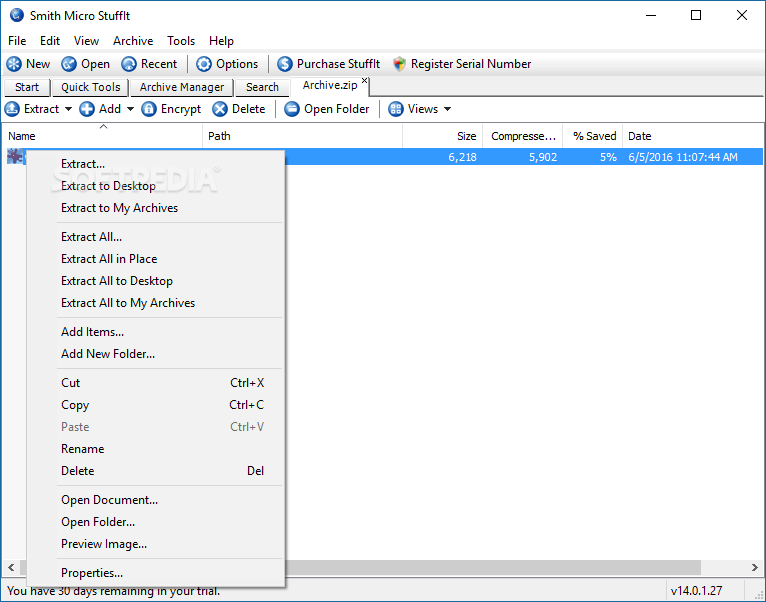Select Rename in the context menu
Screen dimensions: 766x602
(x=156, y=449)
